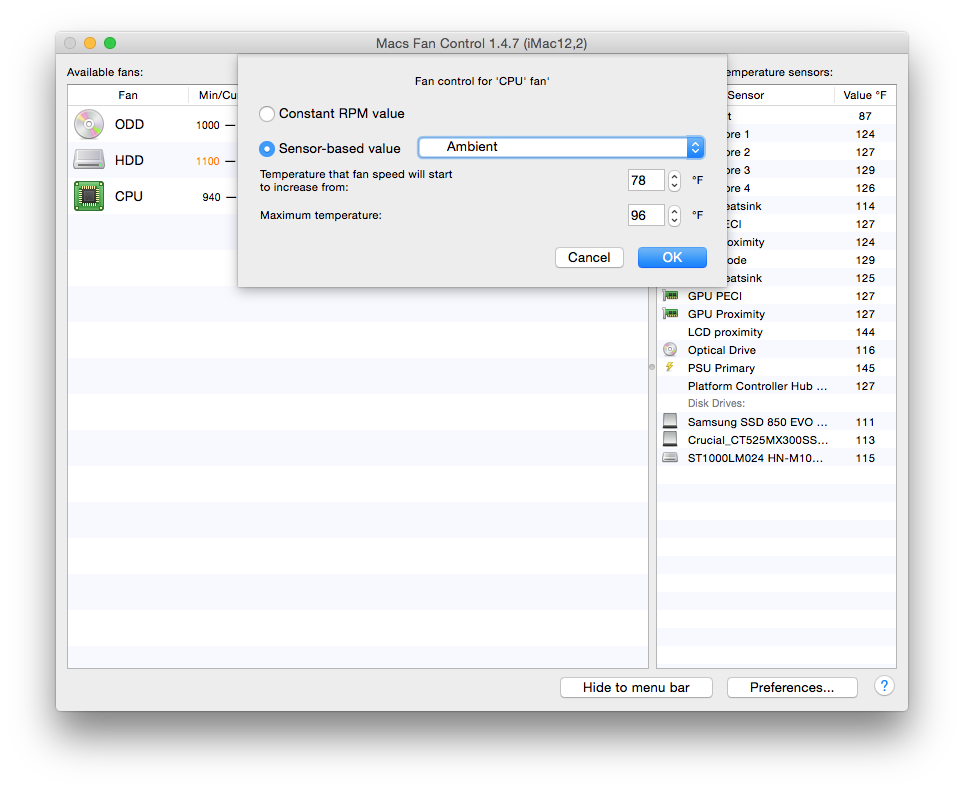
Task: Open the Ambient sensor dropdown
Action: (x=561, y=147)
